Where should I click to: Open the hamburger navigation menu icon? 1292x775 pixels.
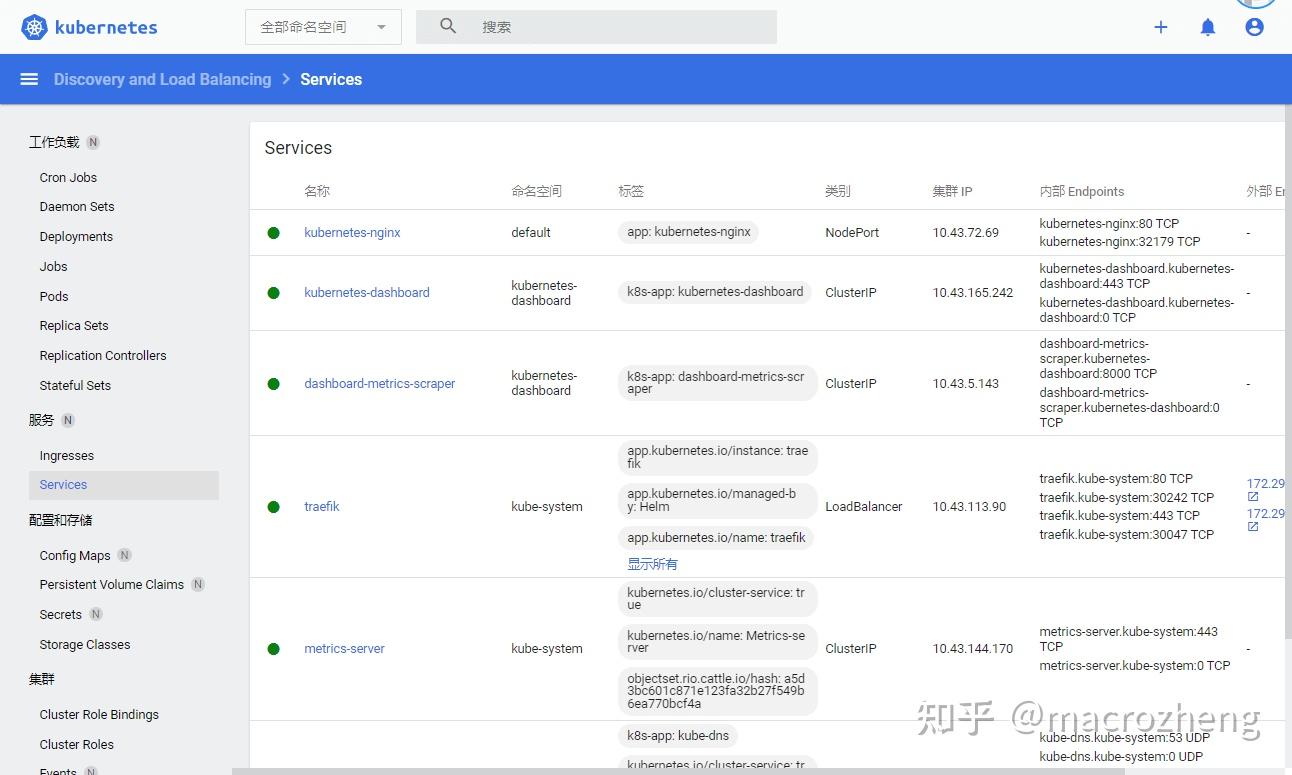[x=29, y=79]
